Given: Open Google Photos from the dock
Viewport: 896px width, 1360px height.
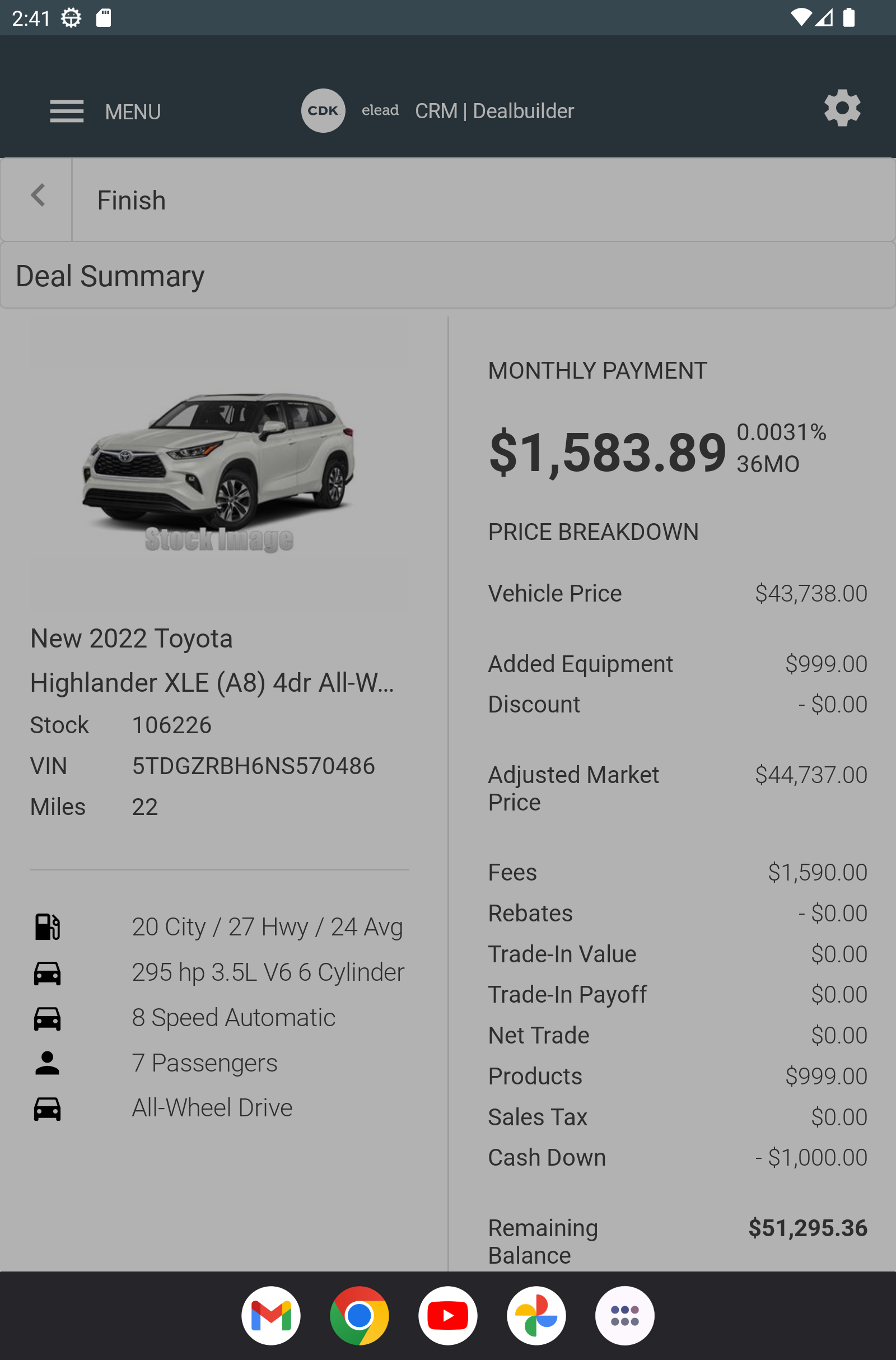Looking at the screenshot, I should [x=536, y=1315].
